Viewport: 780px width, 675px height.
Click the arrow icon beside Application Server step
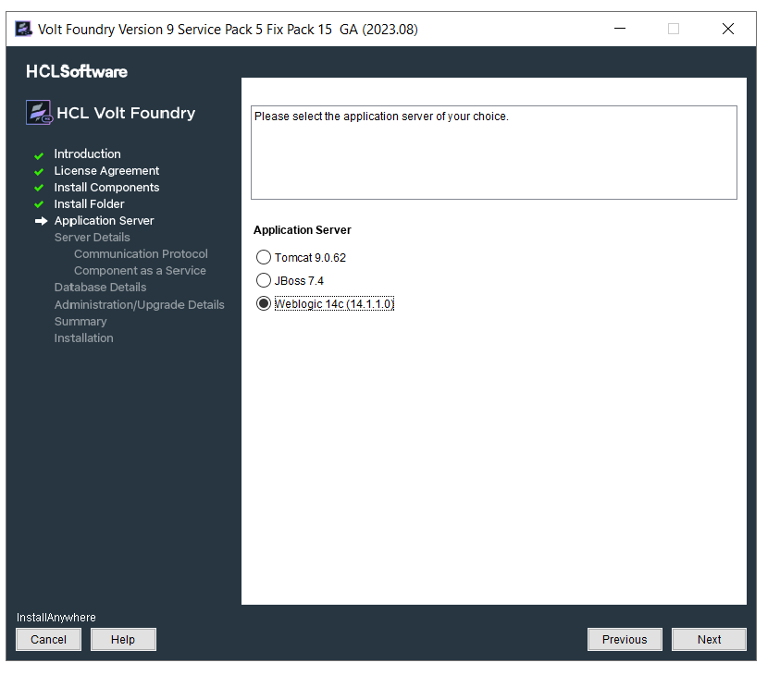(x=41, y=221)
